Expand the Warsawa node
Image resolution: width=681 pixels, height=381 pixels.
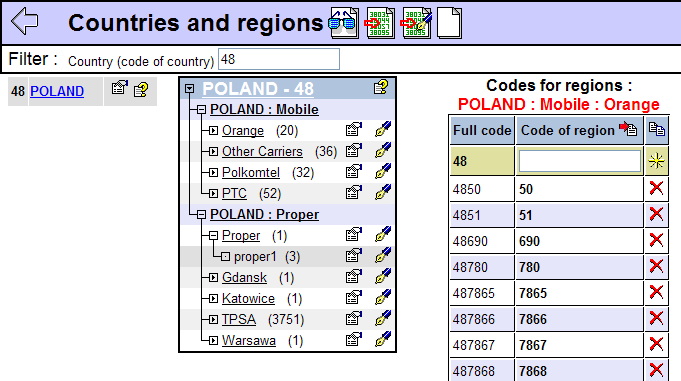coord(213,340)
